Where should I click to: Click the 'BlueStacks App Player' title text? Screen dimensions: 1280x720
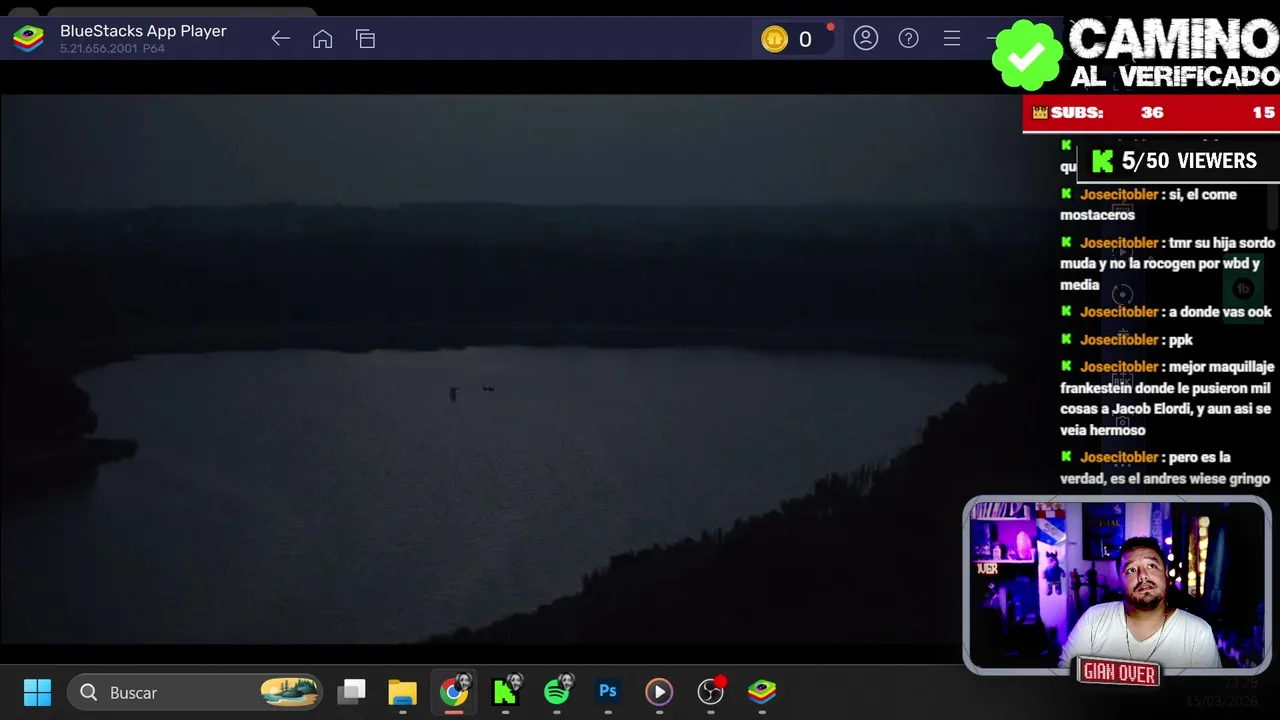(143, 31)
